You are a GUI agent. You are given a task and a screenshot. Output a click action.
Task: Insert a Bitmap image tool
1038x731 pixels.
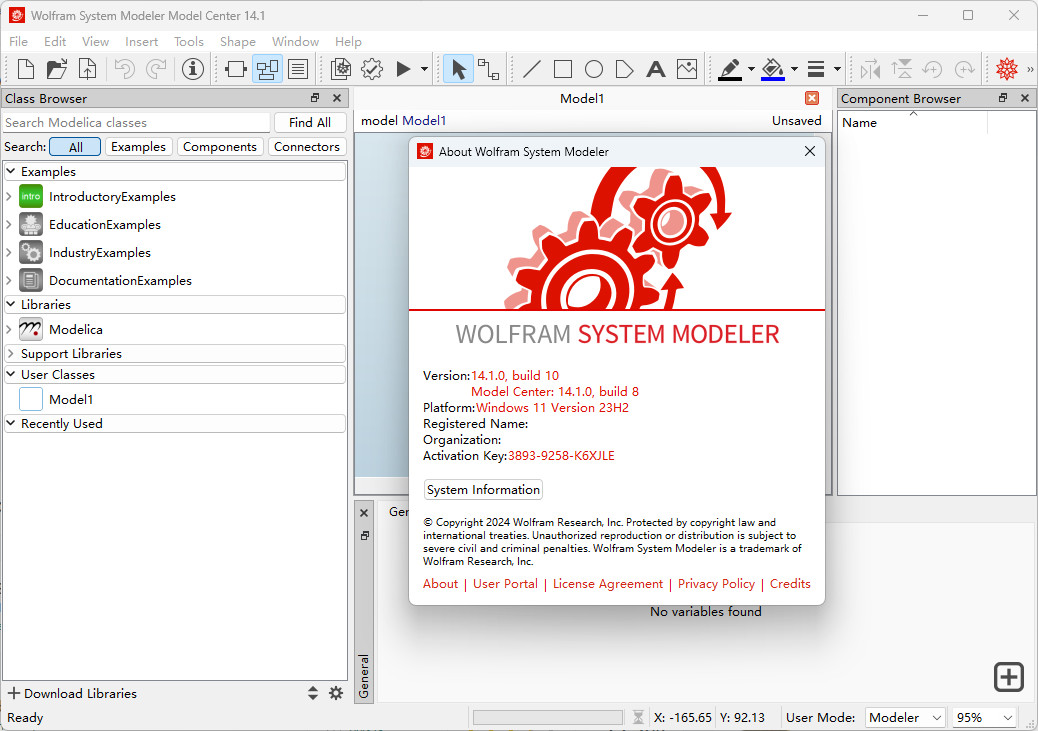687,69
